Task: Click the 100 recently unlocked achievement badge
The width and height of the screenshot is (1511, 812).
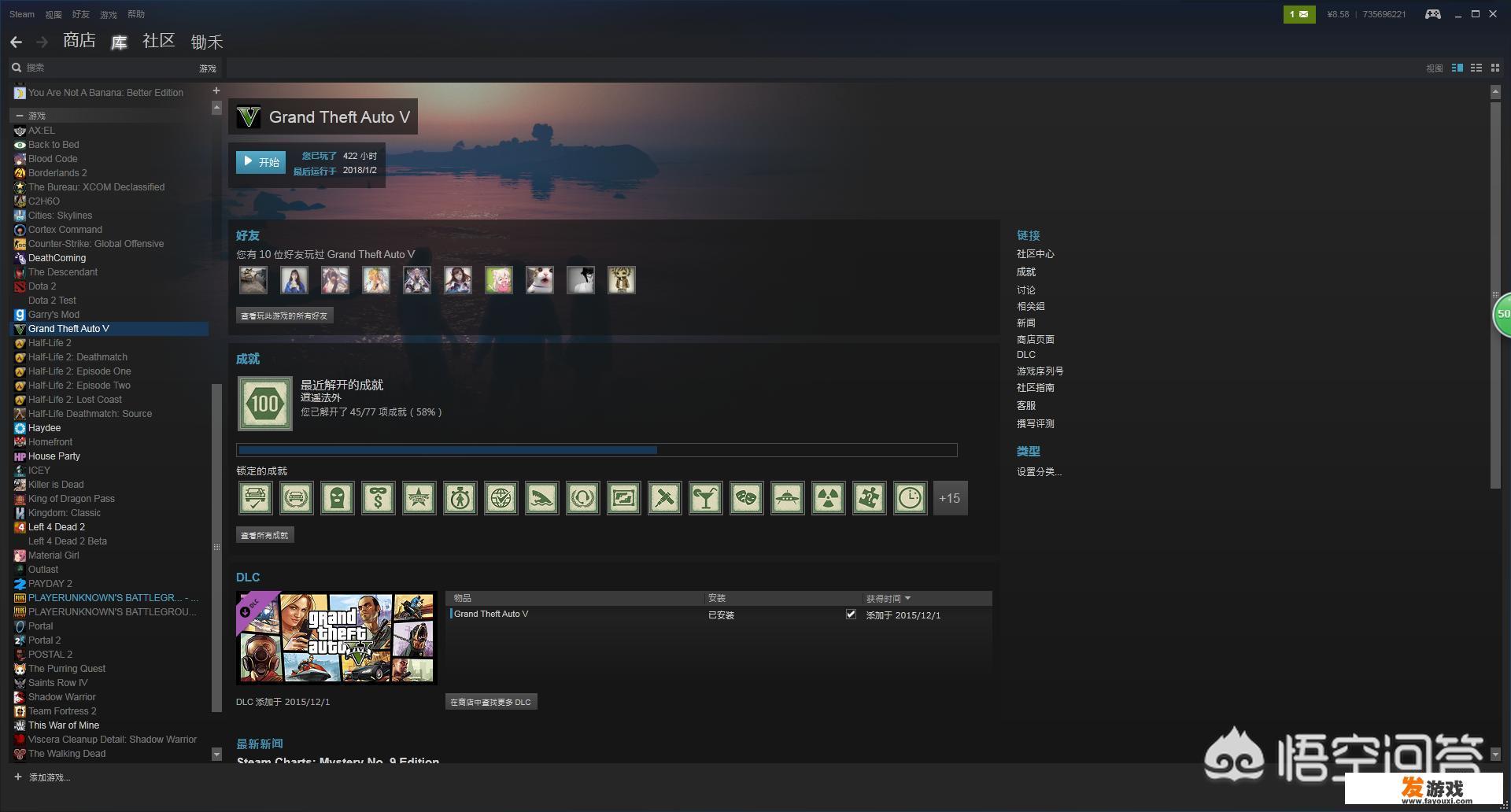Action: click(x=265, y=404)
